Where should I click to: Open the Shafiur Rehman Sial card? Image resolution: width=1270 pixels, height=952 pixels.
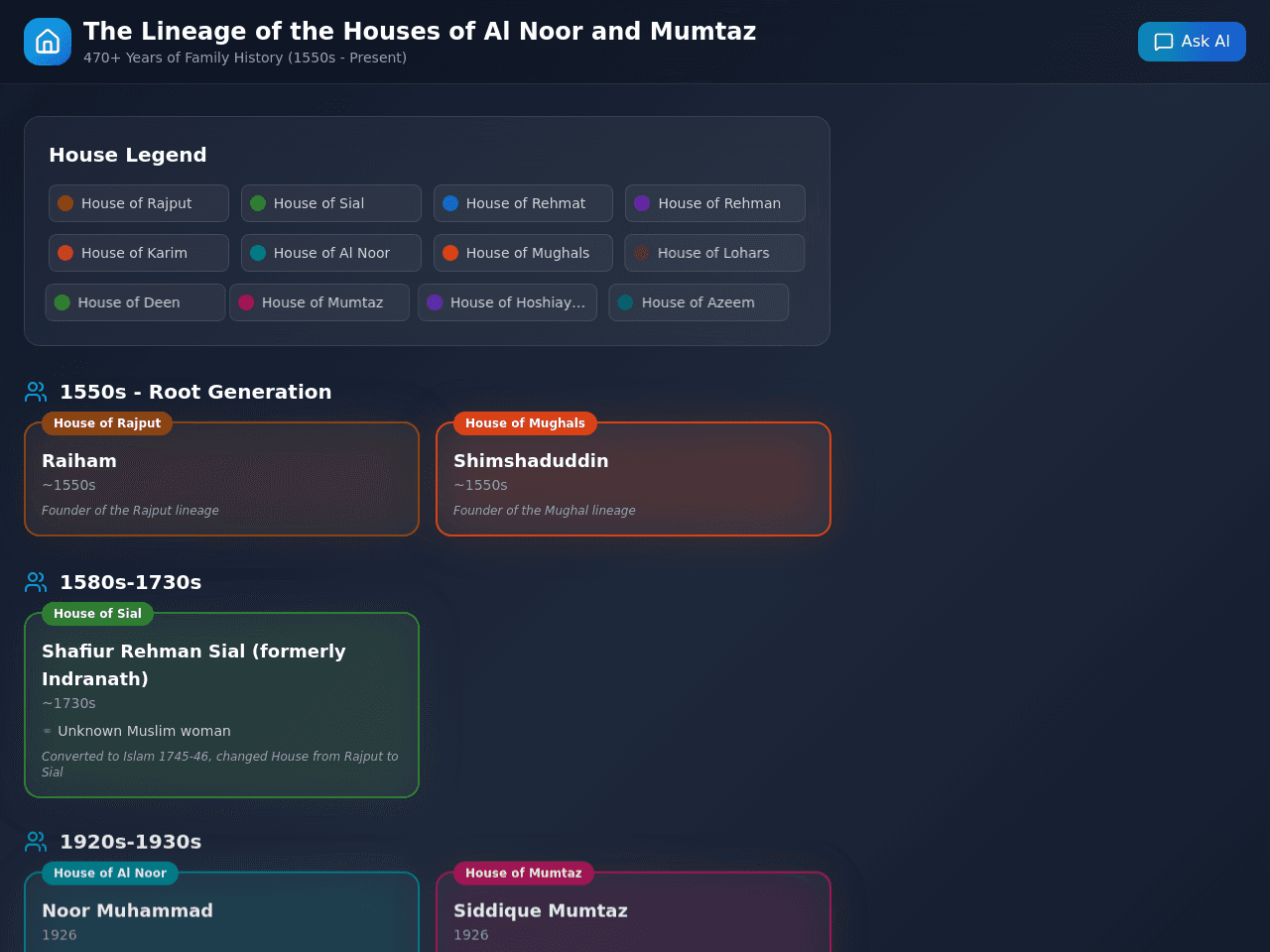[x=221, y=705]
